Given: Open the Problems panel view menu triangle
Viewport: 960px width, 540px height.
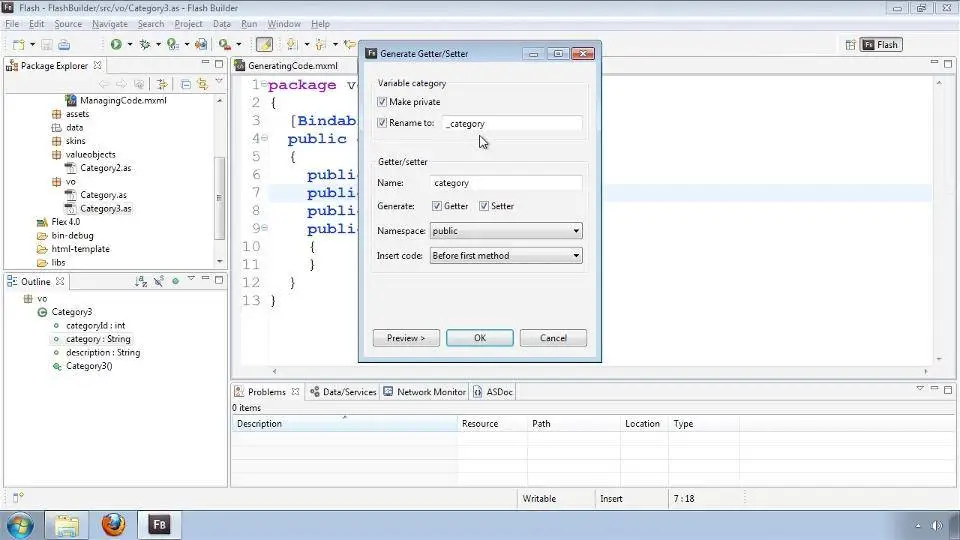Looking at the screenshot, I should (920, 388).
